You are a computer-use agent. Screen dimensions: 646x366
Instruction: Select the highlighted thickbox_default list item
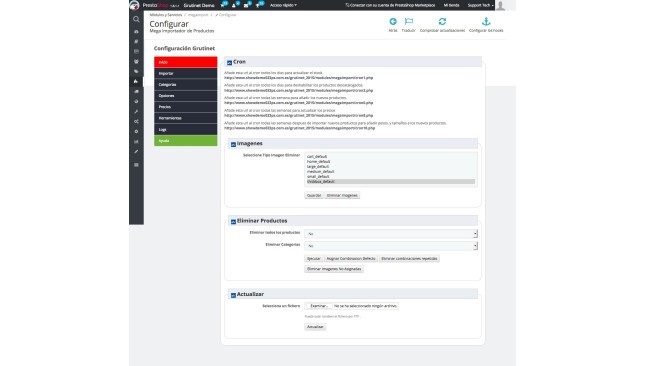pos(391,181)
